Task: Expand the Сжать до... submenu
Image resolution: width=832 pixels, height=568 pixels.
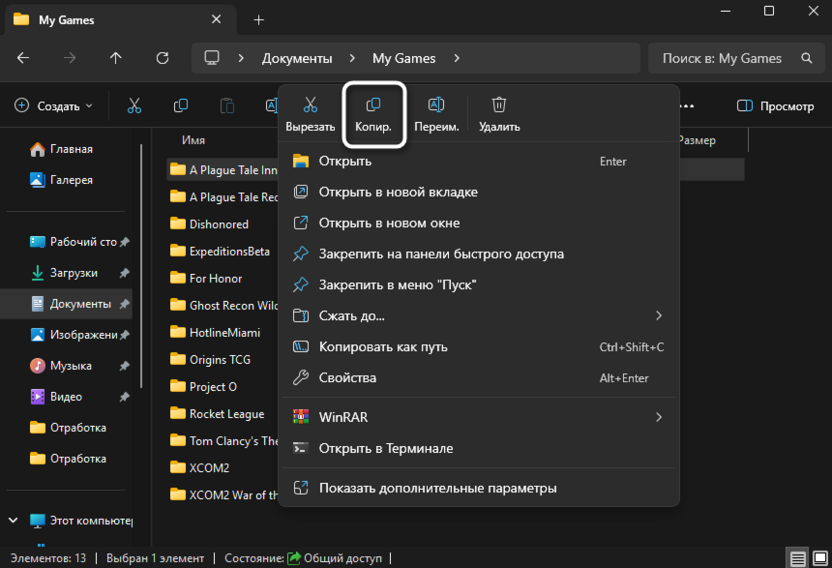Action: pos(479,316)
